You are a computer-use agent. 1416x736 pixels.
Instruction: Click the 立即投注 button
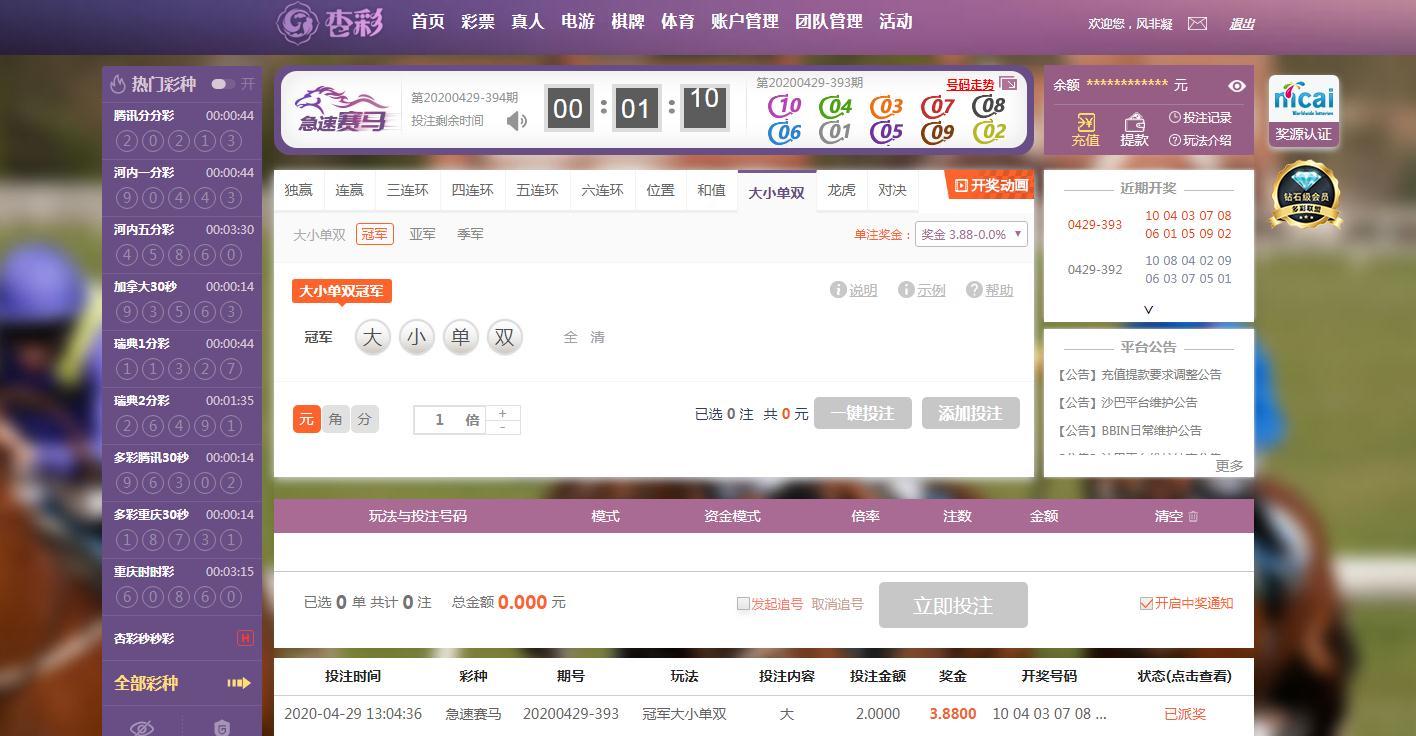point(953,605)
